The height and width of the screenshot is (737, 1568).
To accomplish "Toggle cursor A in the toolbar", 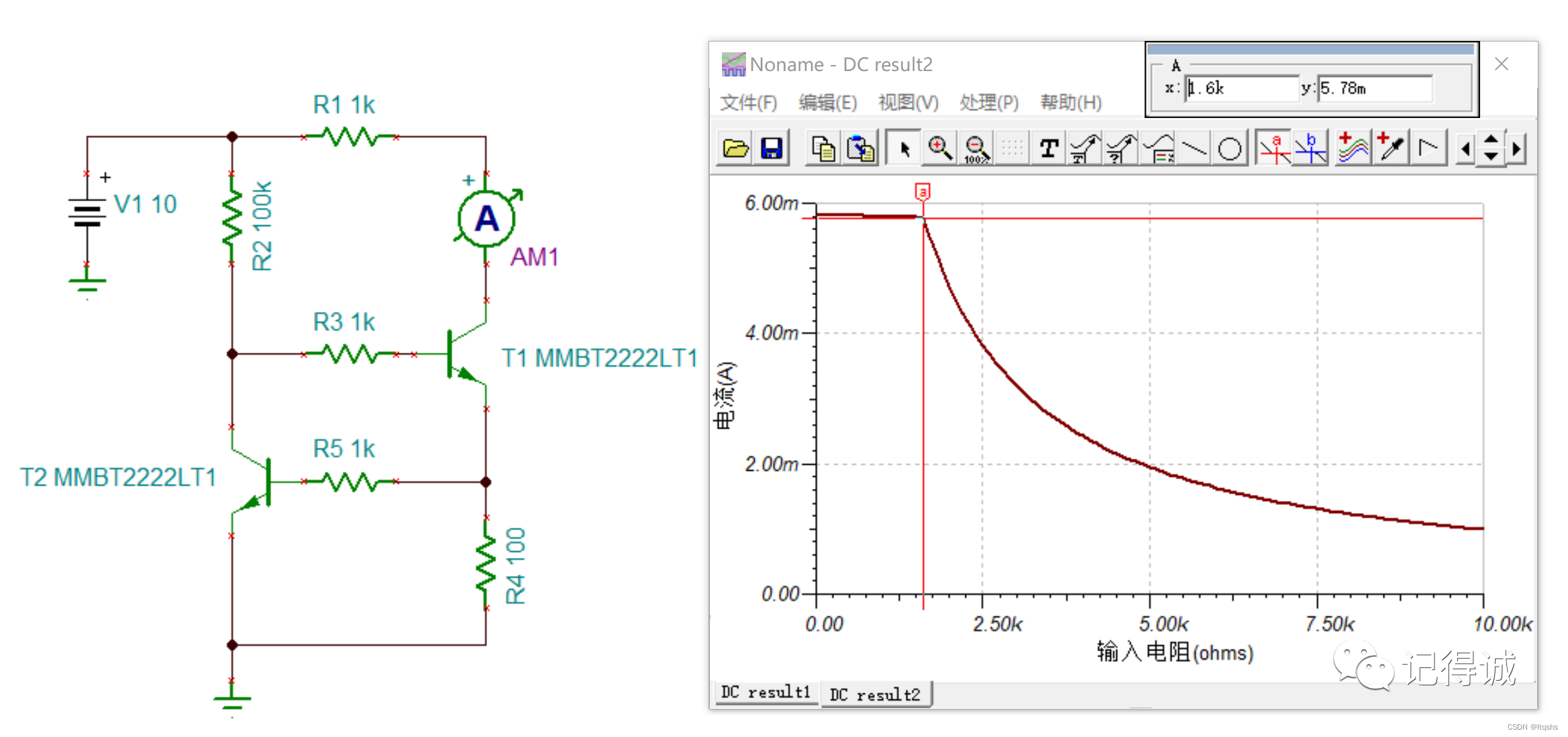I will tap(1274, 148).
